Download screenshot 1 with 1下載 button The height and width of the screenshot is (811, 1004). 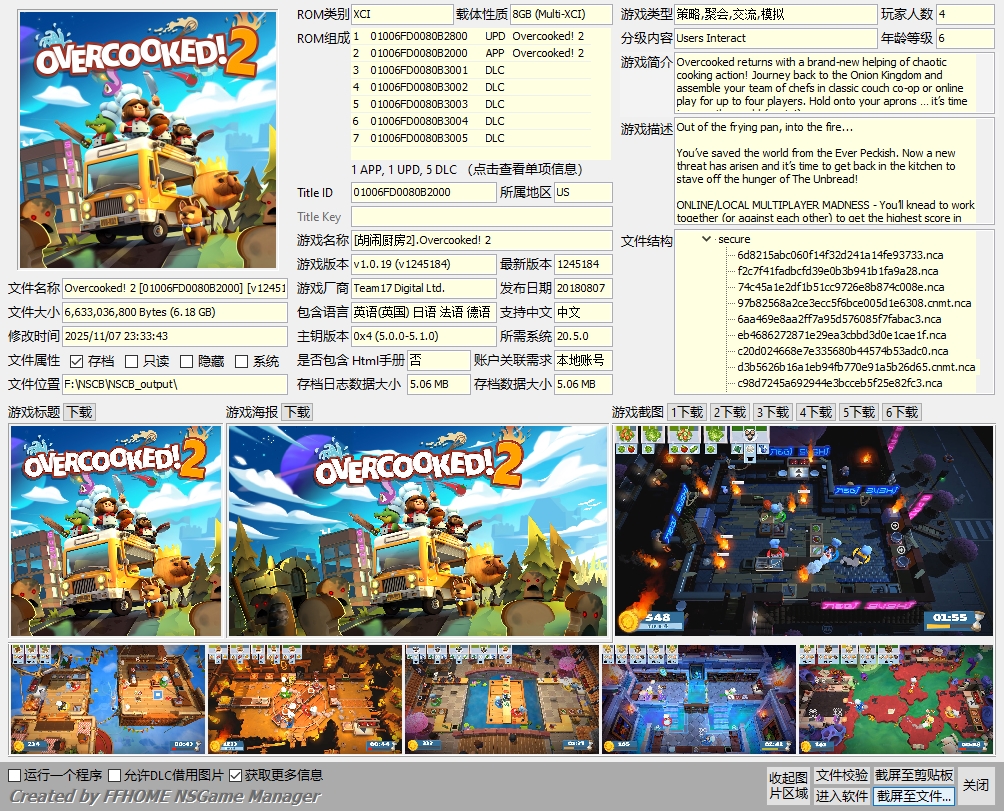tap(687, 412)
